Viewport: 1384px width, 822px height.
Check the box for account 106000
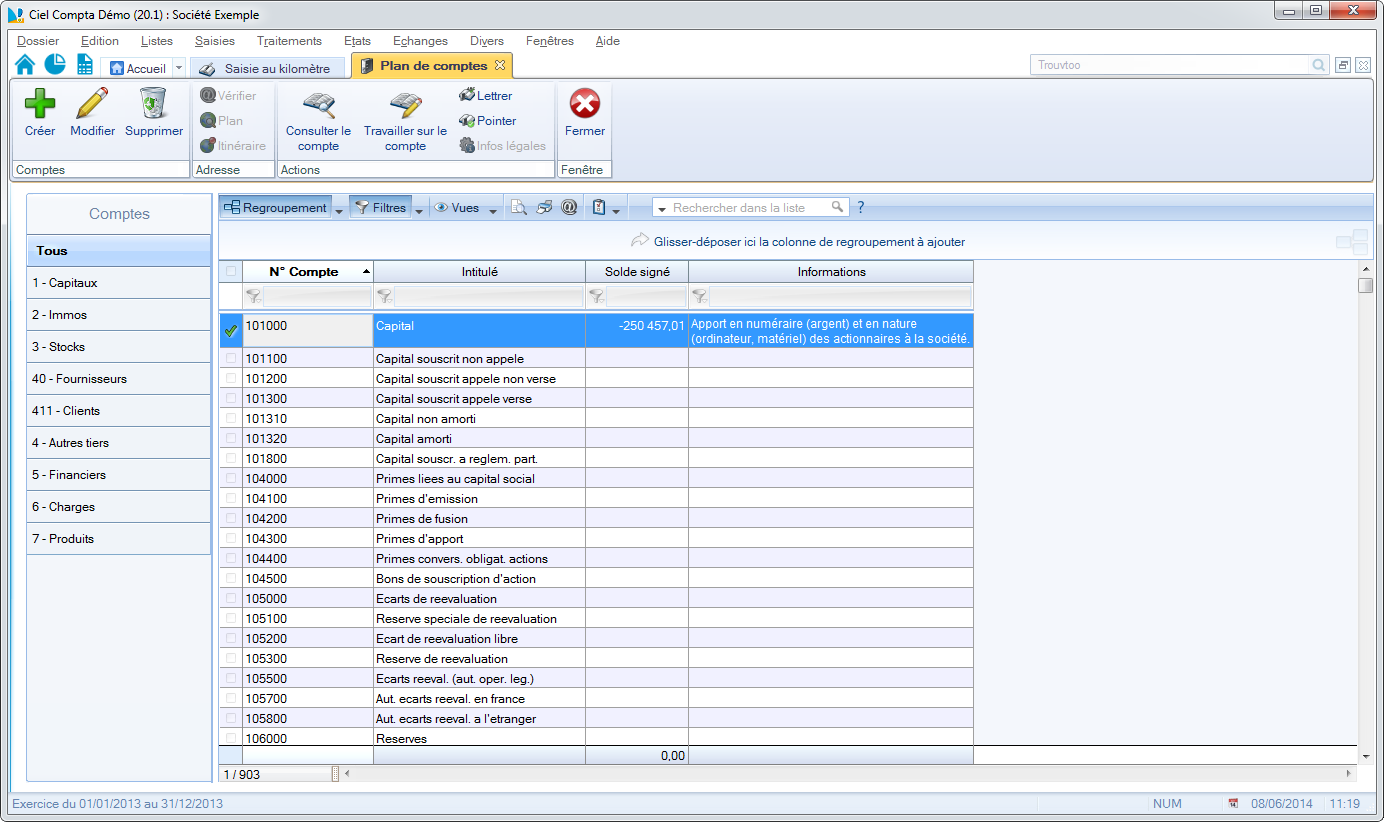pyautogui.click(x=232, y=738)
